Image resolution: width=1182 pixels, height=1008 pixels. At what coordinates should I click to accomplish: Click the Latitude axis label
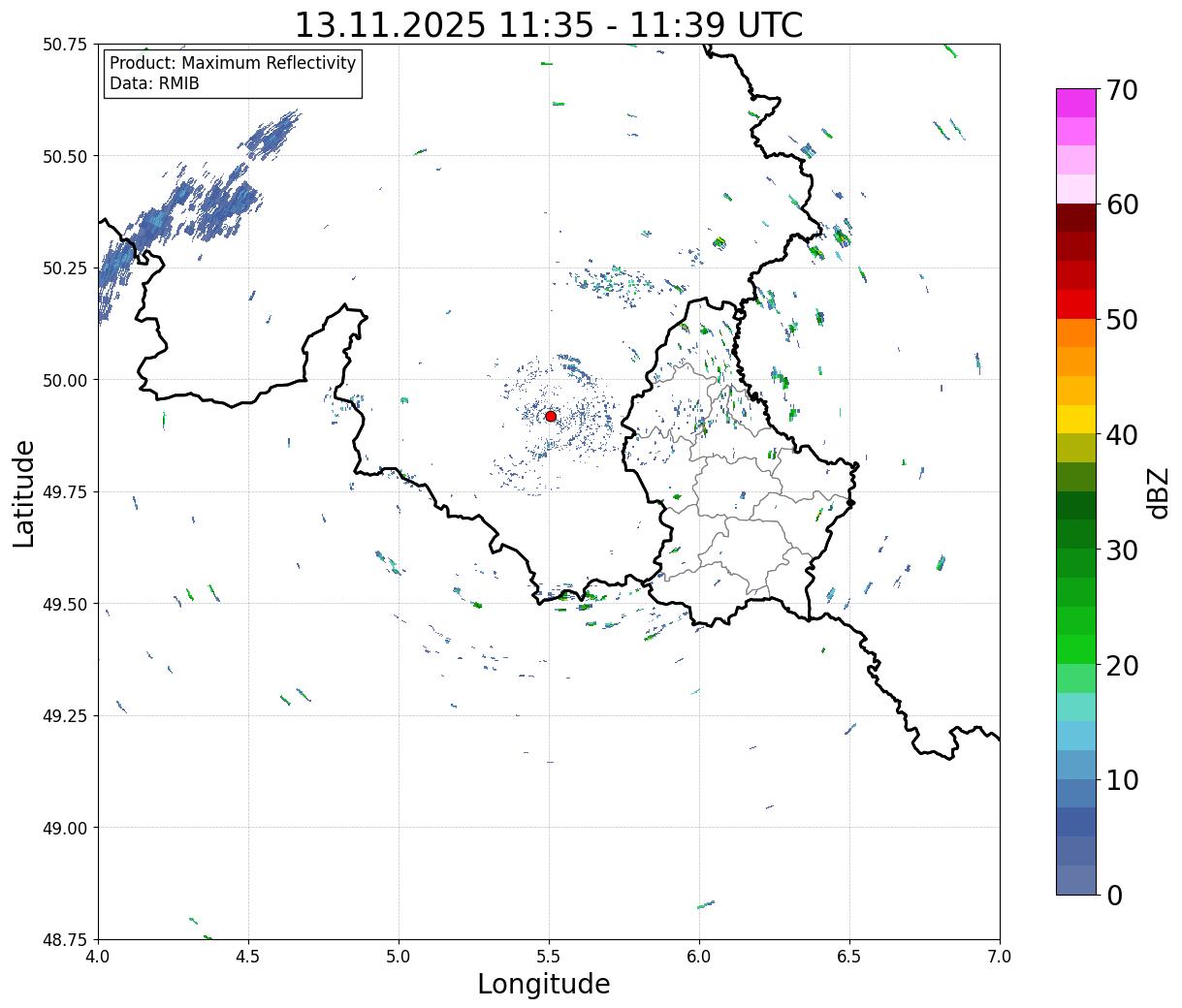point(24,493)
